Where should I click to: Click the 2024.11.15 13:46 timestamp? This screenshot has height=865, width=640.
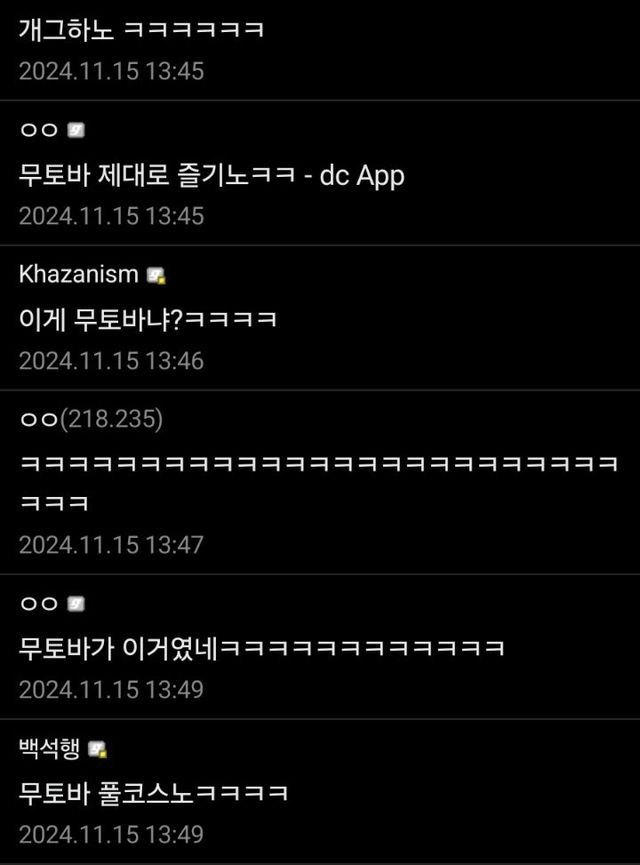(x=111, y=361)
